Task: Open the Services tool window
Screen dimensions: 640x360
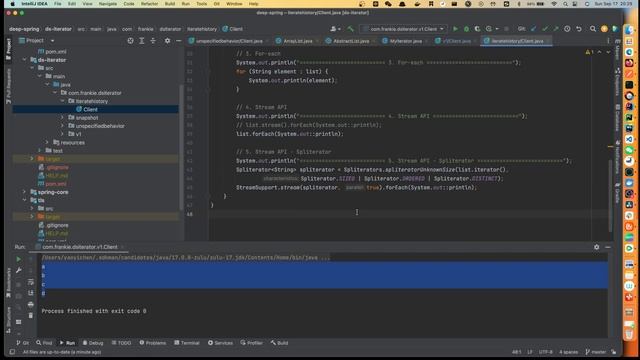Action: 220,343
